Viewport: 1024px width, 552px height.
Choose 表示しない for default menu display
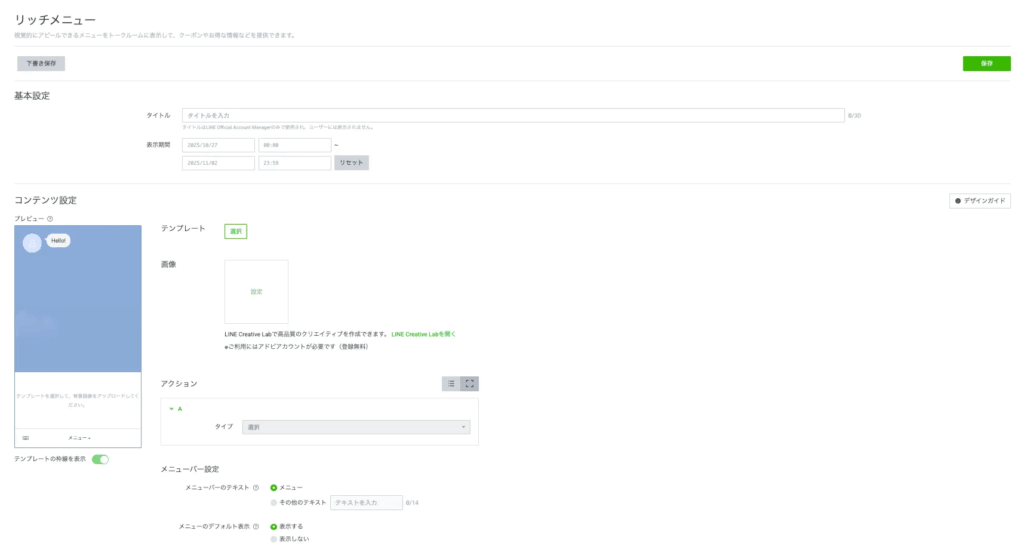(x=274, y=539)
